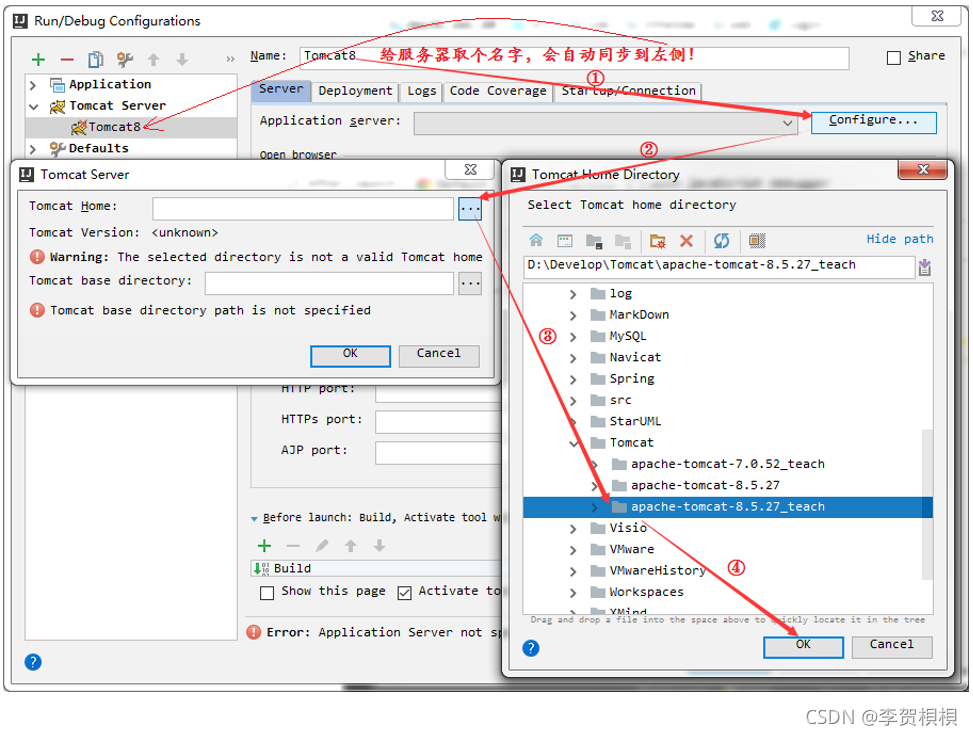Move before launch task down
Image resolution: width=973 pixels, height=735 pixels.
(379, 546)
